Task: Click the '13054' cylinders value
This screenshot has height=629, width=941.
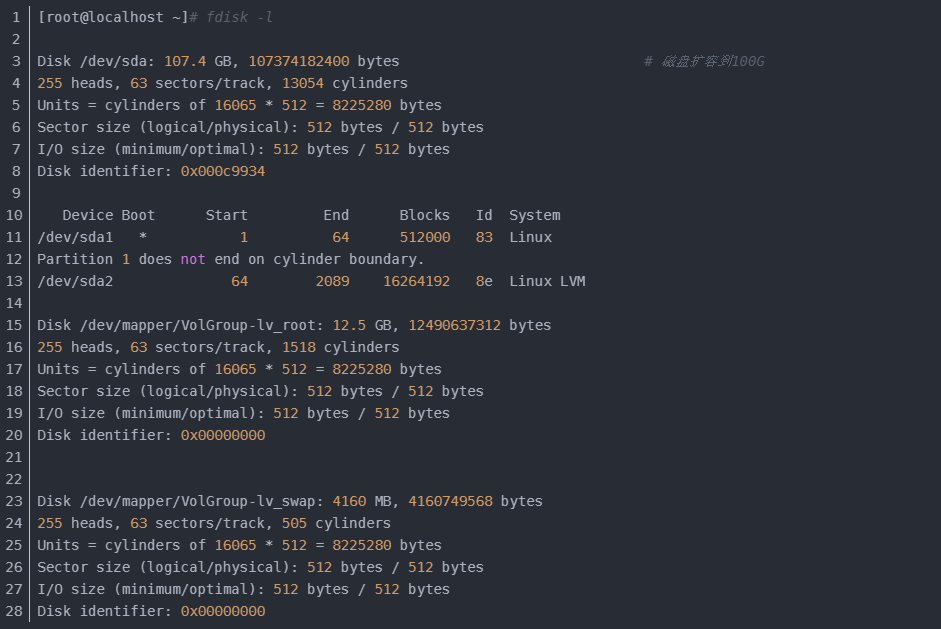Action: (303, 83)
